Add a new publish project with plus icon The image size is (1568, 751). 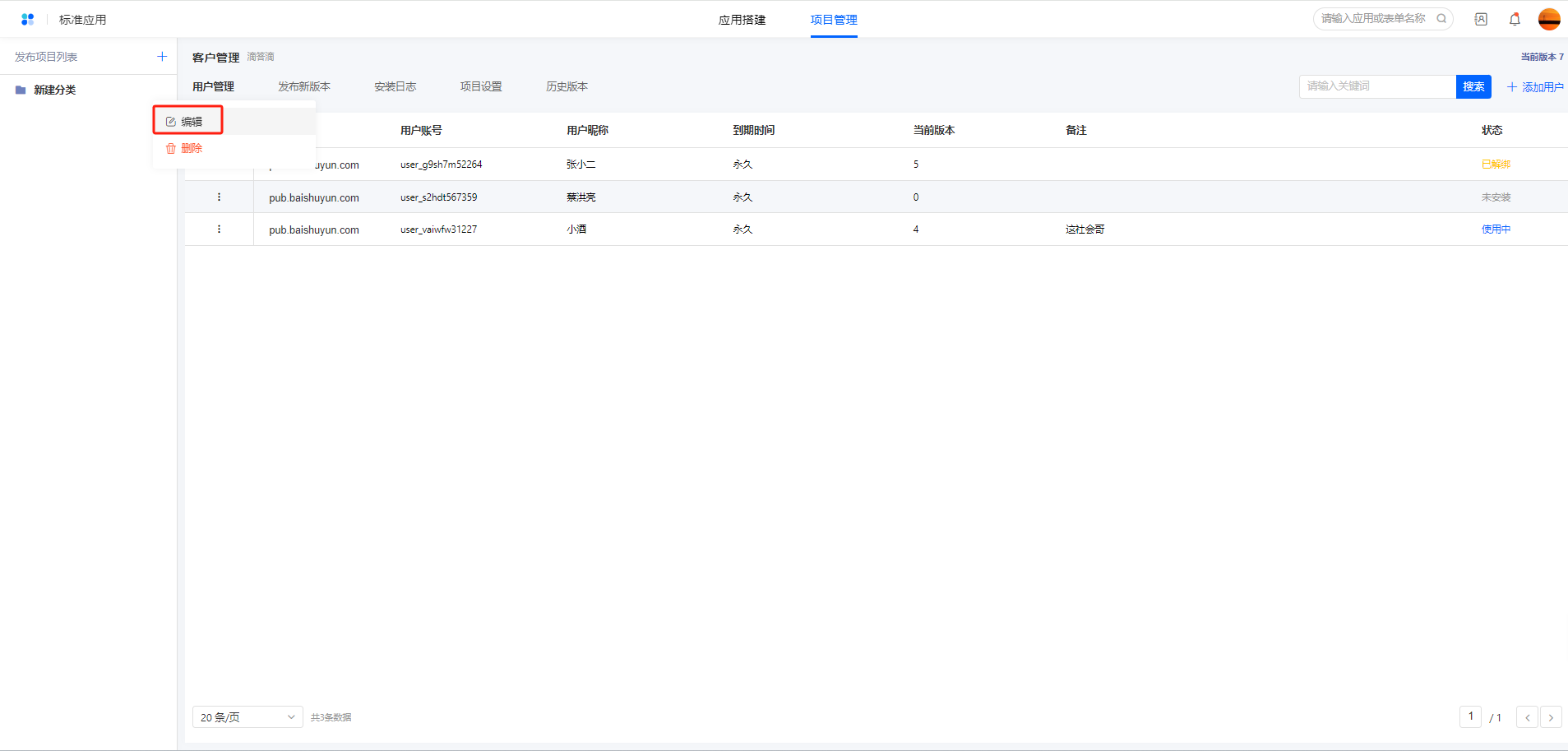[x=162, y=57]
